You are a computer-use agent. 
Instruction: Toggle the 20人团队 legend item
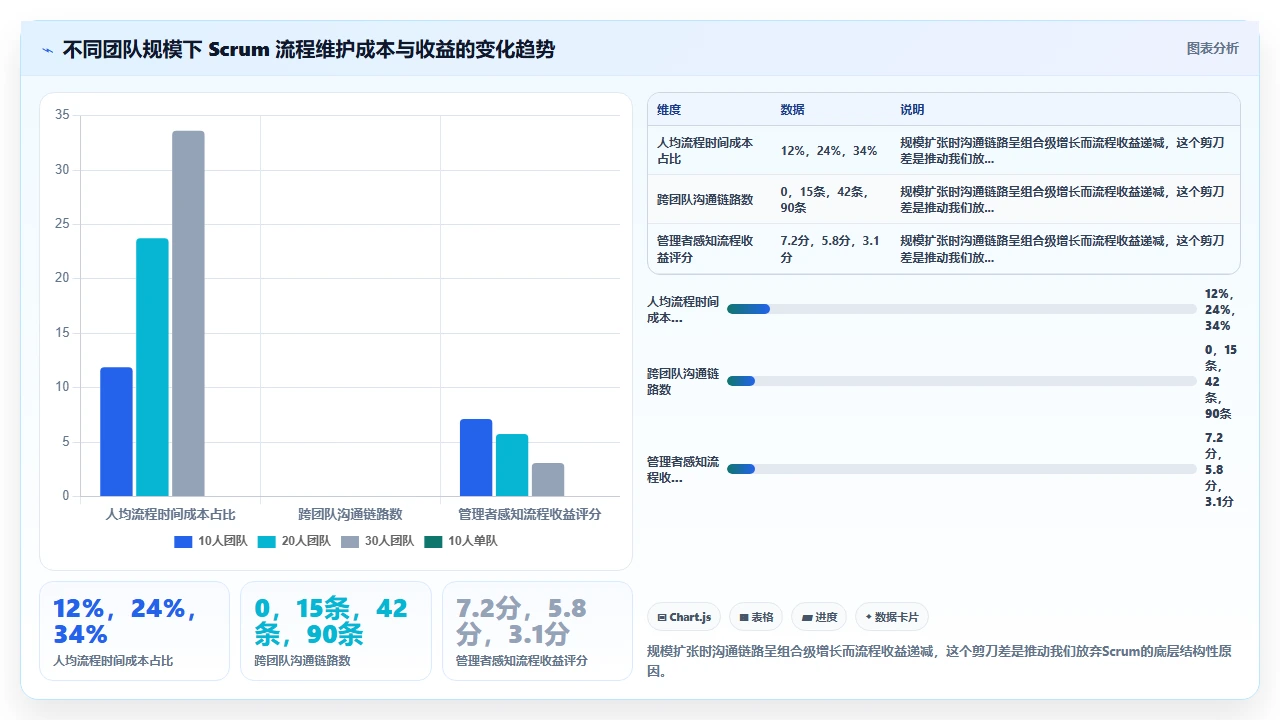[294, 541]
